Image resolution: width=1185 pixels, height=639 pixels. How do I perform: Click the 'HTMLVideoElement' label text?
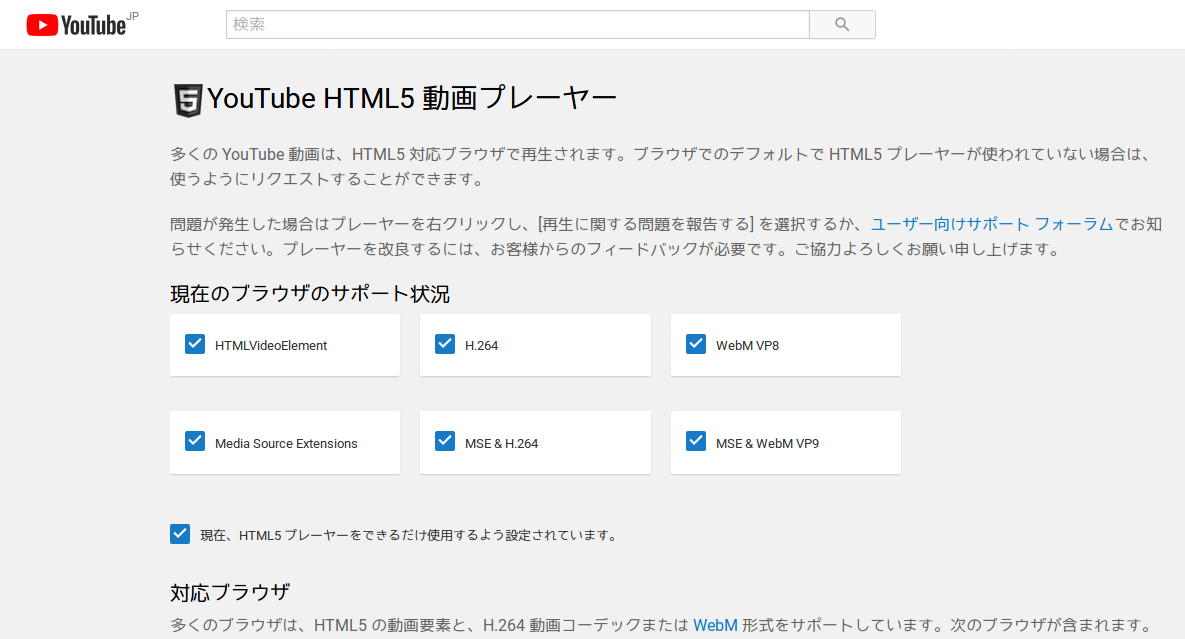coord(271,345)
